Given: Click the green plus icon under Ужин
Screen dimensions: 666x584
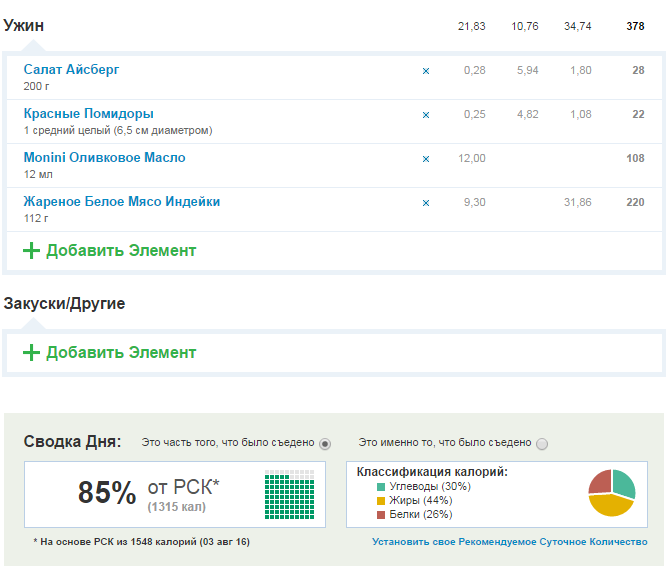Looking at the screenshot, I should (x=32, y=251).
